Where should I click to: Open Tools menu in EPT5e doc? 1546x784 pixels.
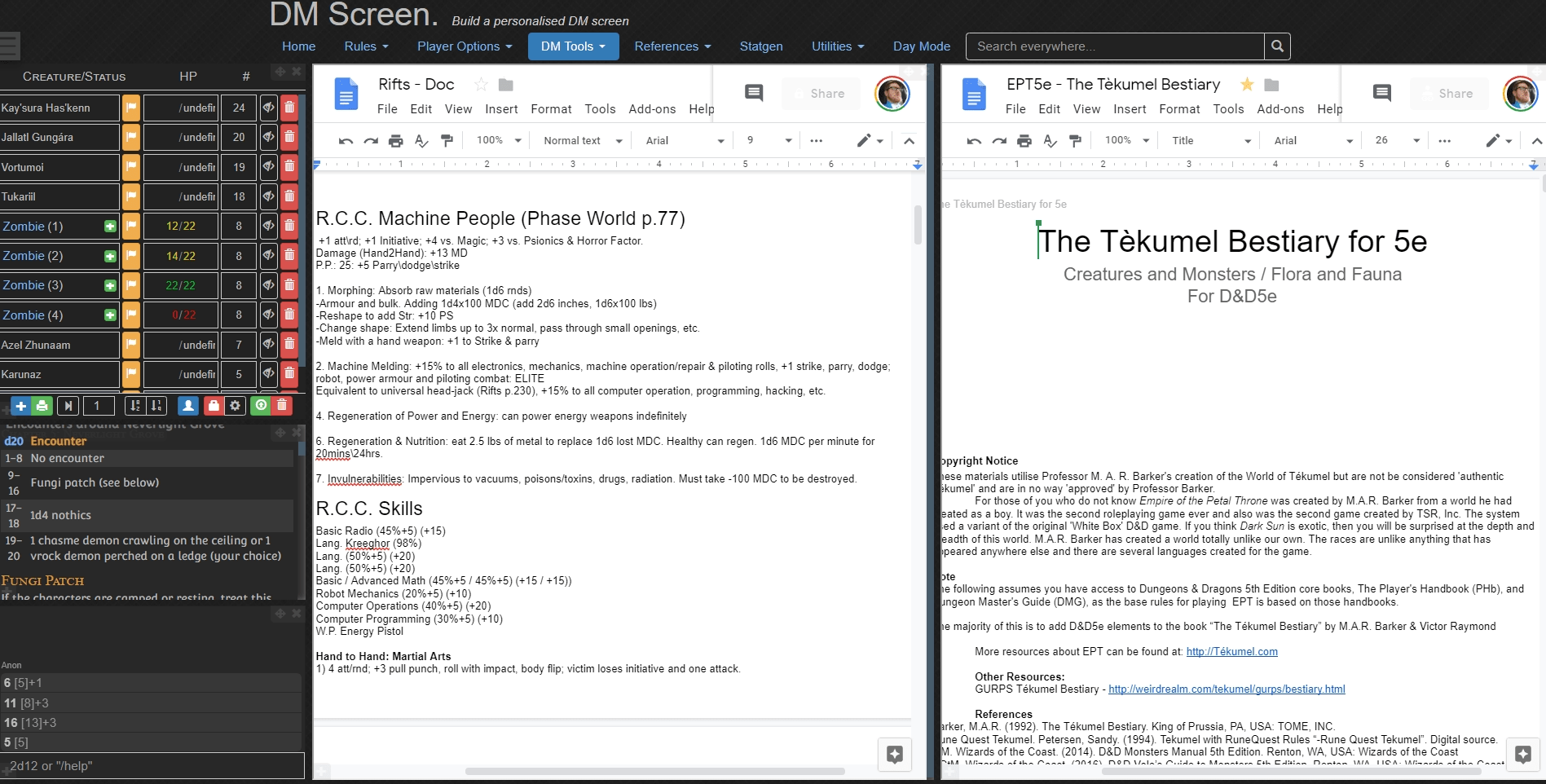coord(1228,109)
